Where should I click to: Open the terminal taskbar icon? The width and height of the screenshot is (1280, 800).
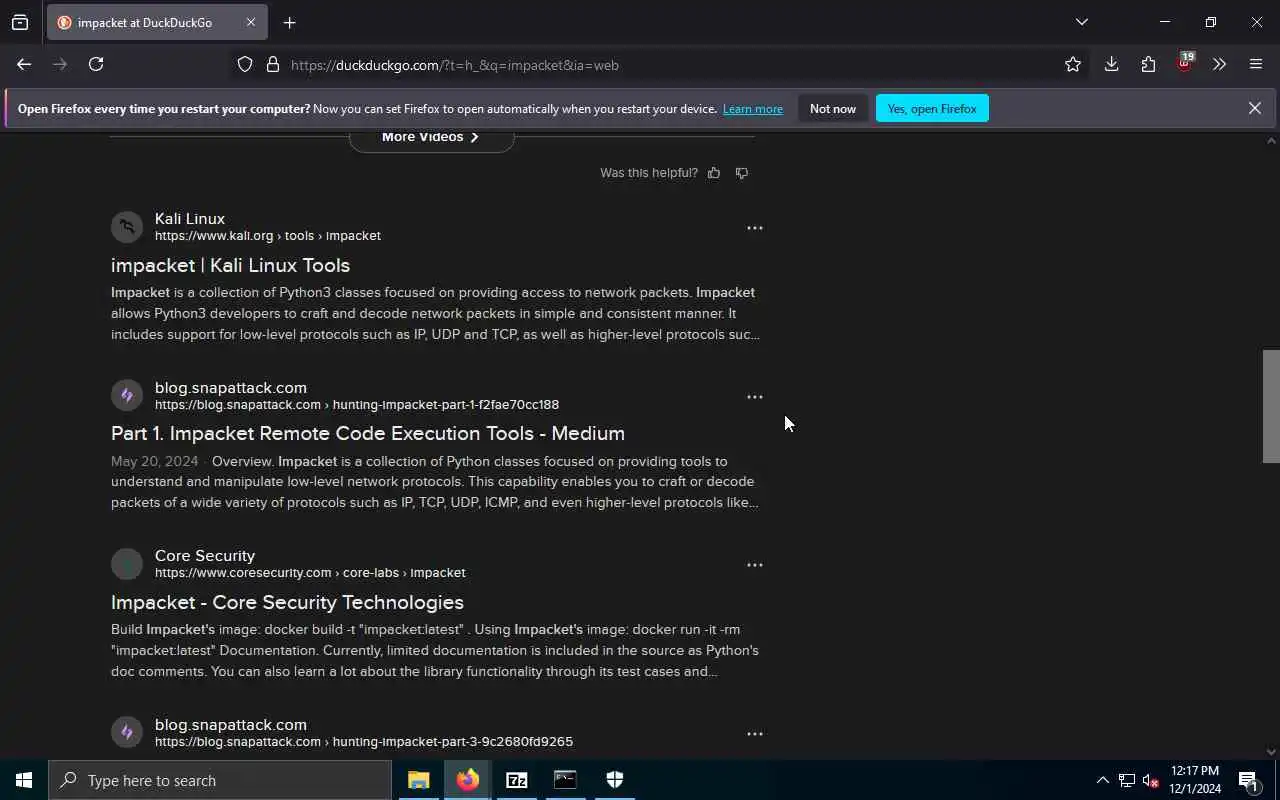[566, 780]
